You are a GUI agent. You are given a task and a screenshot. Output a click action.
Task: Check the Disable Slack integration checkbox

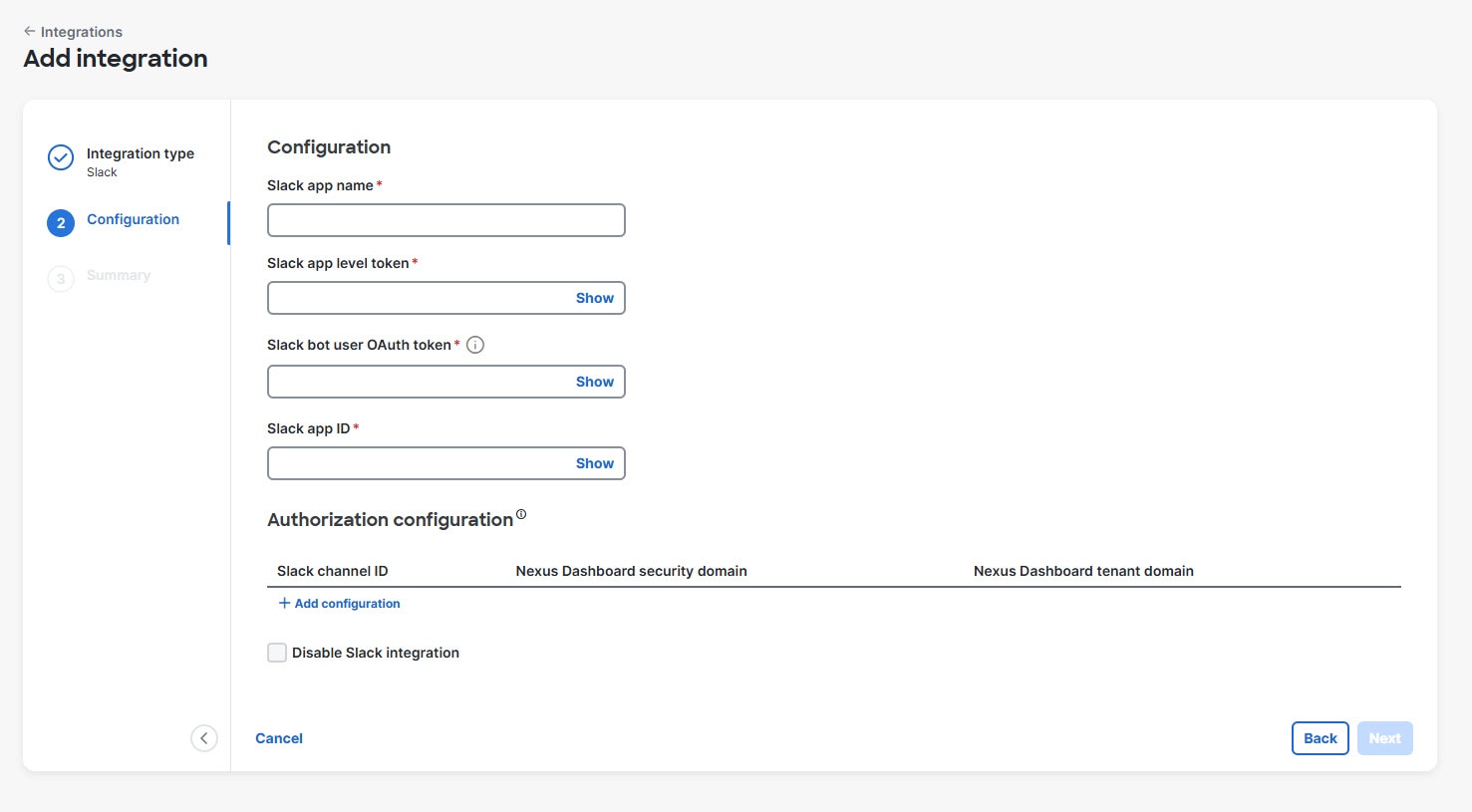(x=276, y=652)
